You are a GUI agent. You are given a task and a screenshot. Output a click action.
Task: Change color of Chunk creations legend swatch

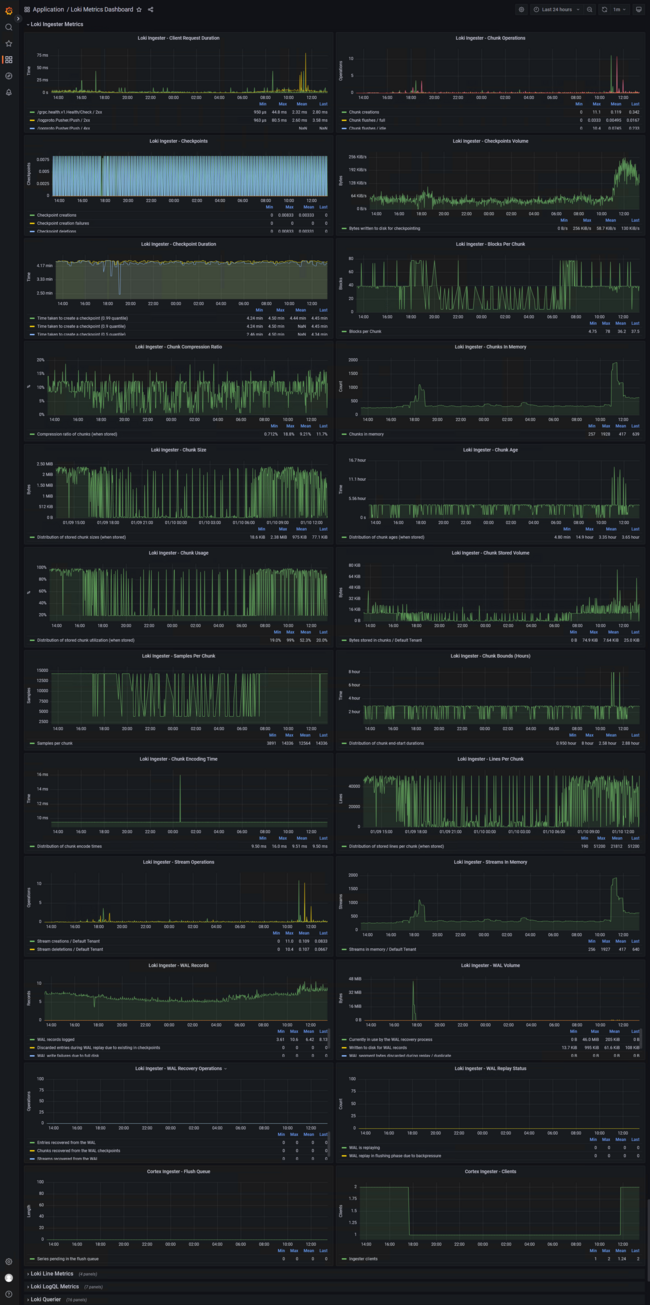pyautogui.click(x=345, y=112)
